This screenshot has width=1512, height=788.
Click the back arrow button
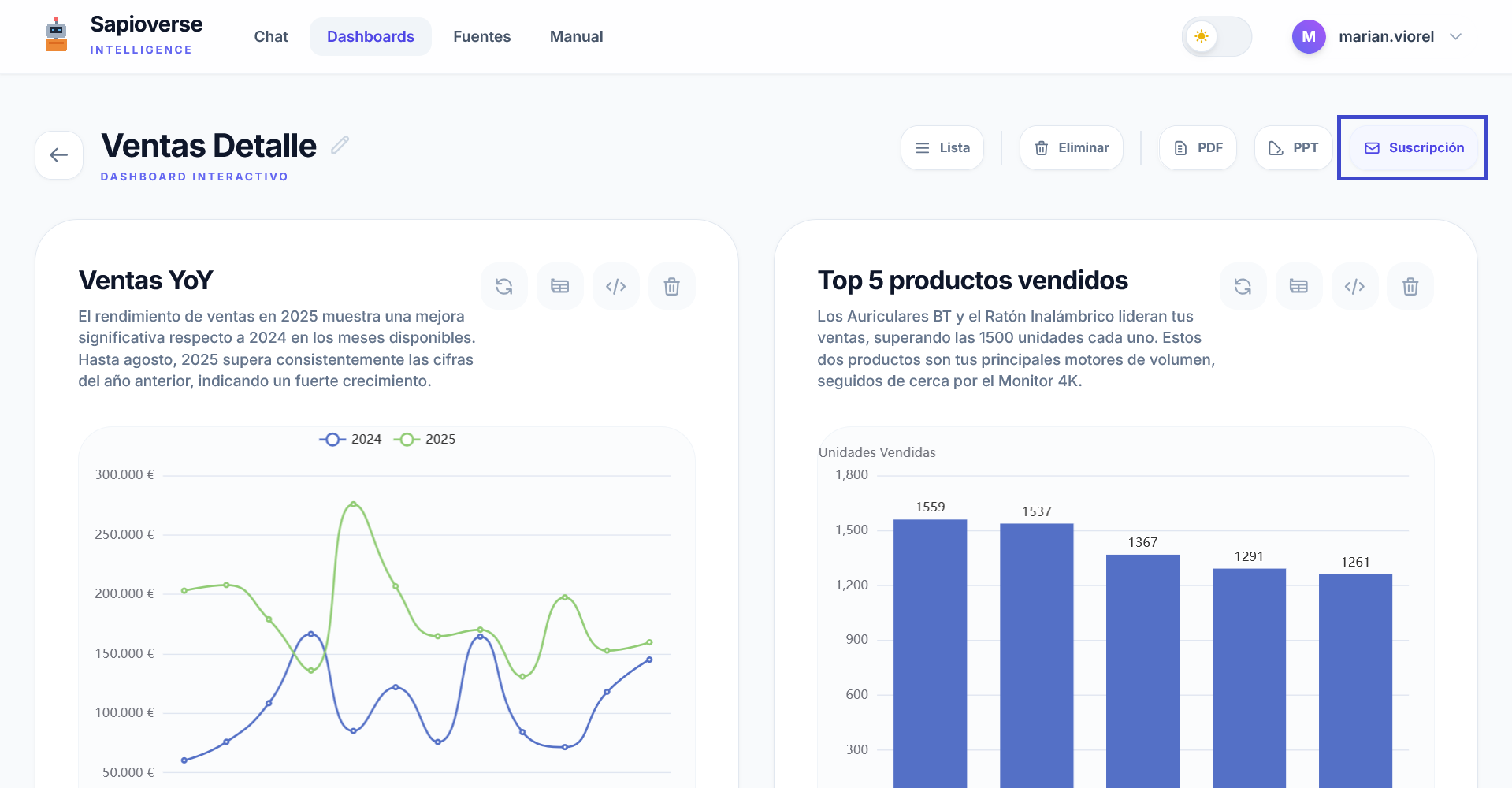tap(59, 155)
